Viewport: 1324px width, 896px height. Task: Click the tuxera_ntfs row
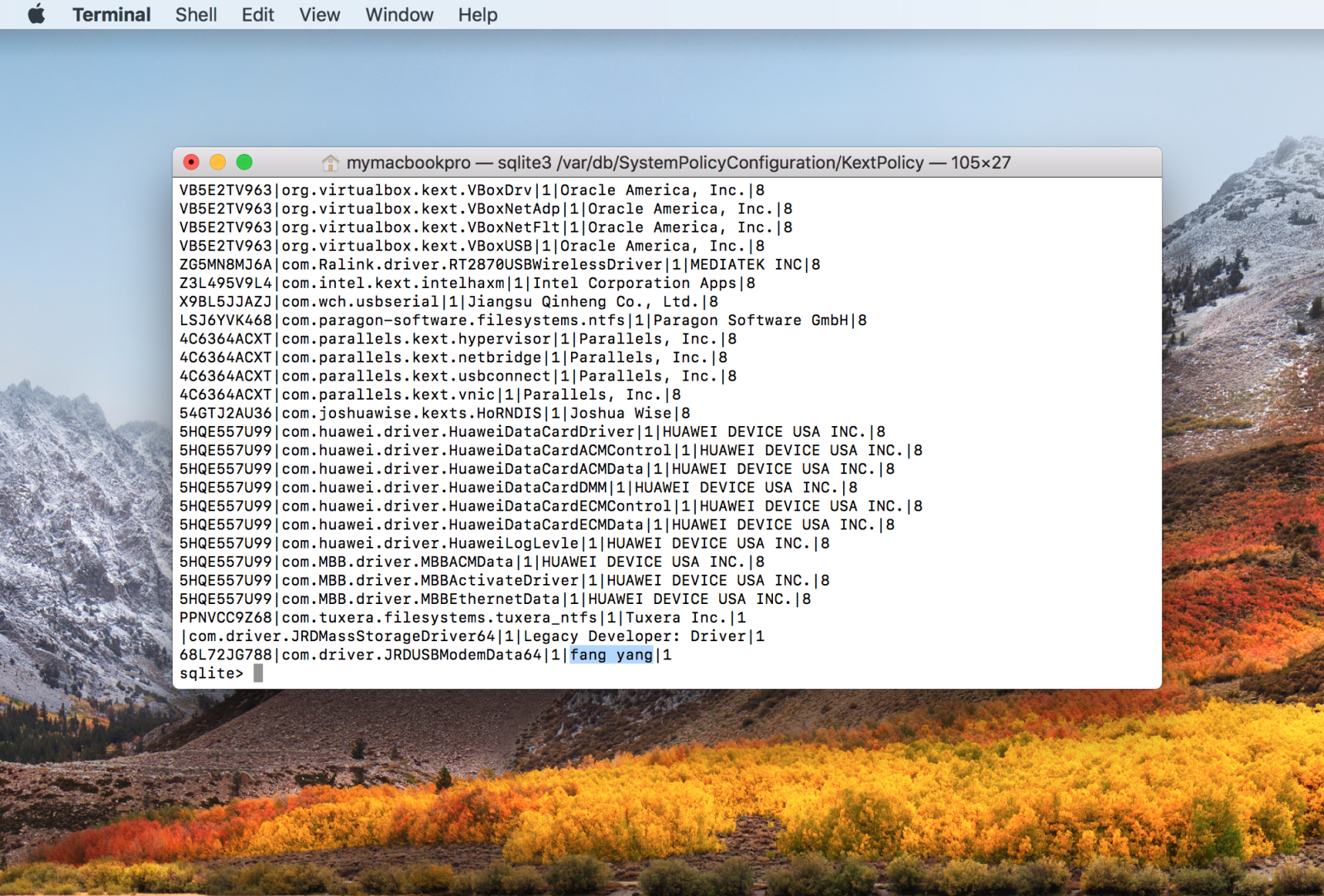click(463, 618)
